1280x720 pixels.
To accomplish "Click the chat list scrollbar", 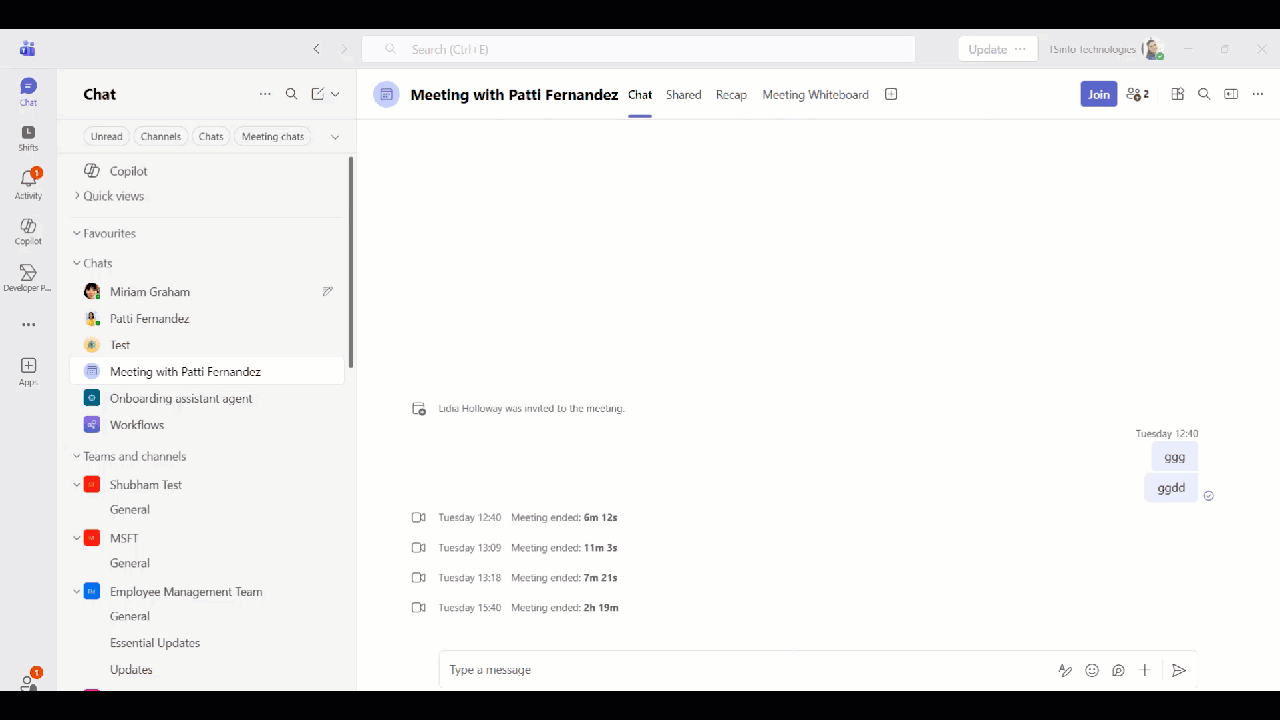I will 351,262.
